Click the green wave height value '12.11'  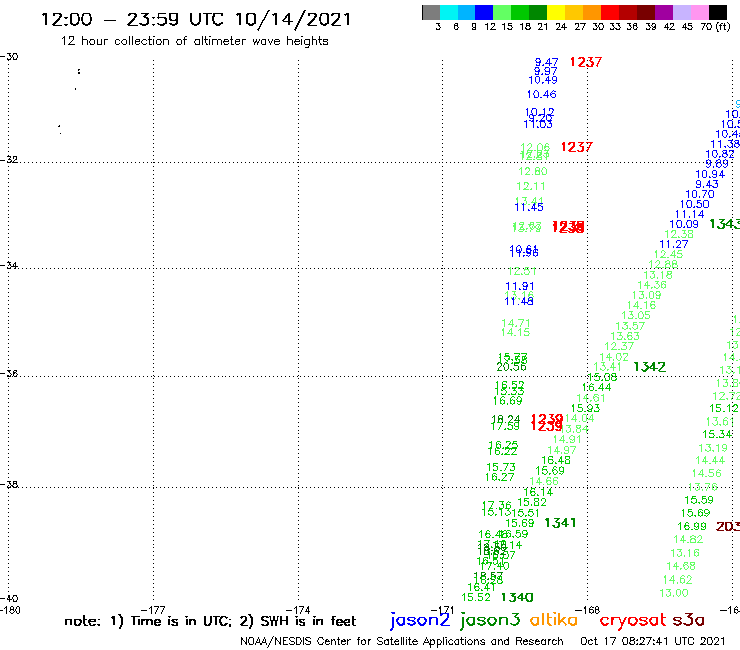point(531,186)
